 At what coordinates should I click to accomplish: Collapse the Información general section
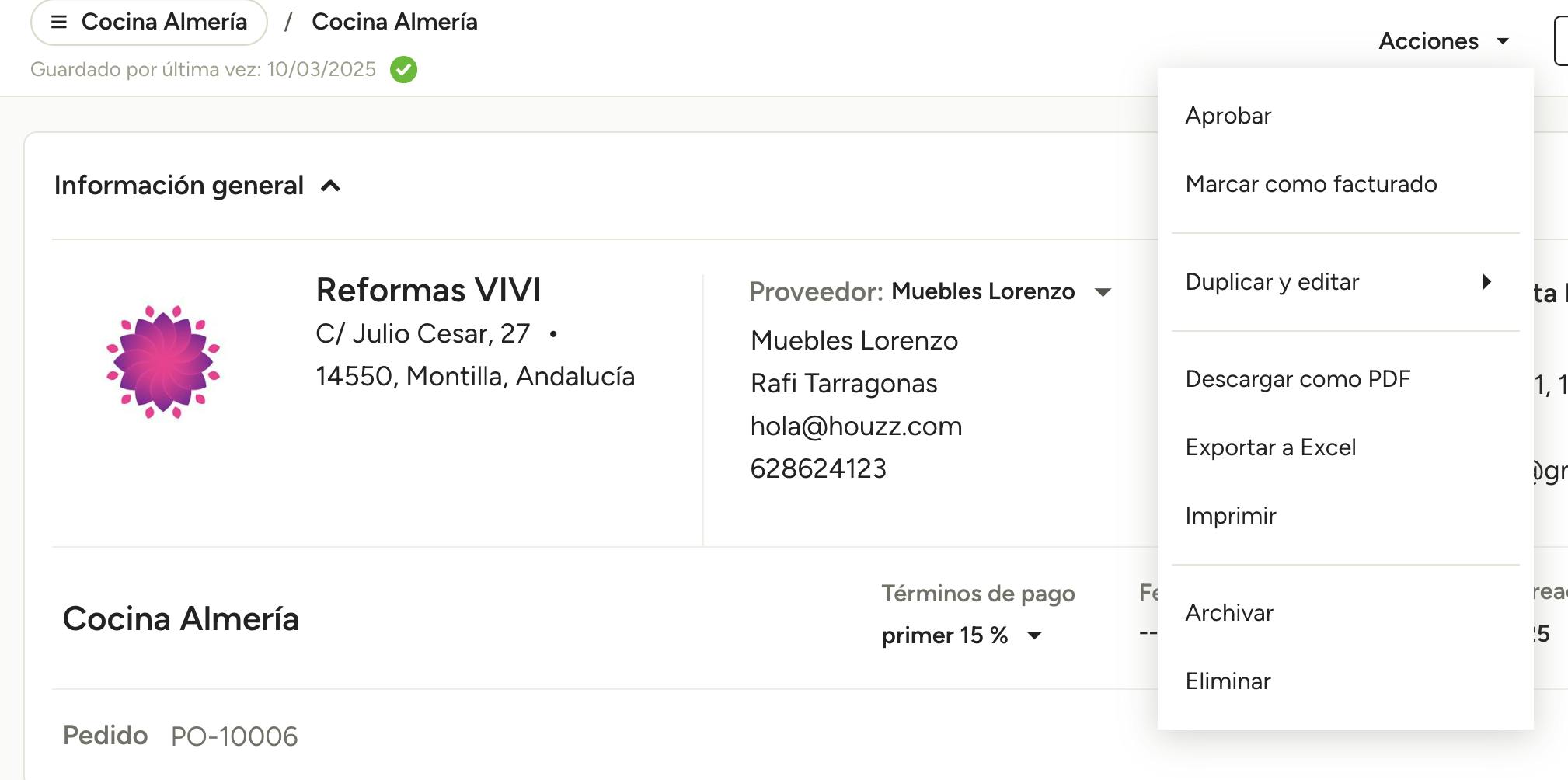(331, 186)
